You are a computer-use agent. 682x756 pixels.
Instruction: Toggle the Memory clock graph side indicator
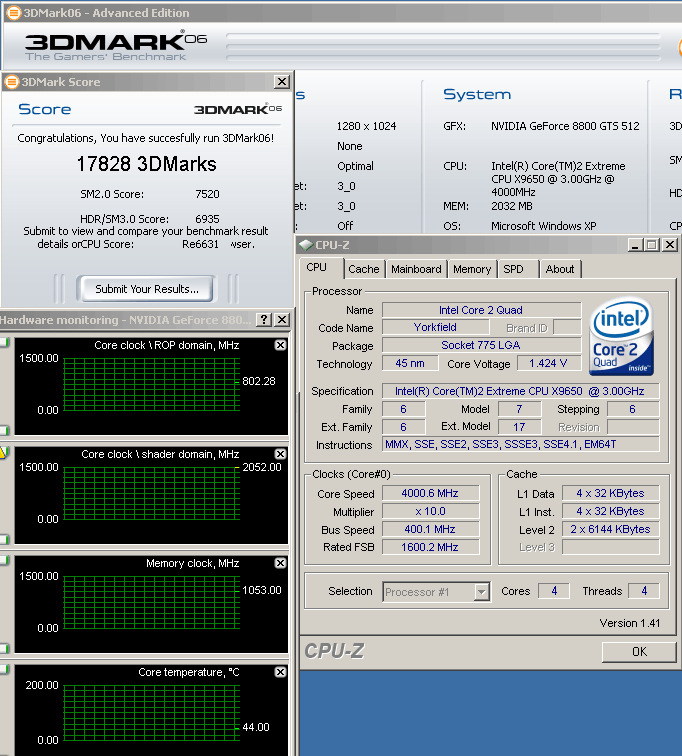click(x=4, y=560)
